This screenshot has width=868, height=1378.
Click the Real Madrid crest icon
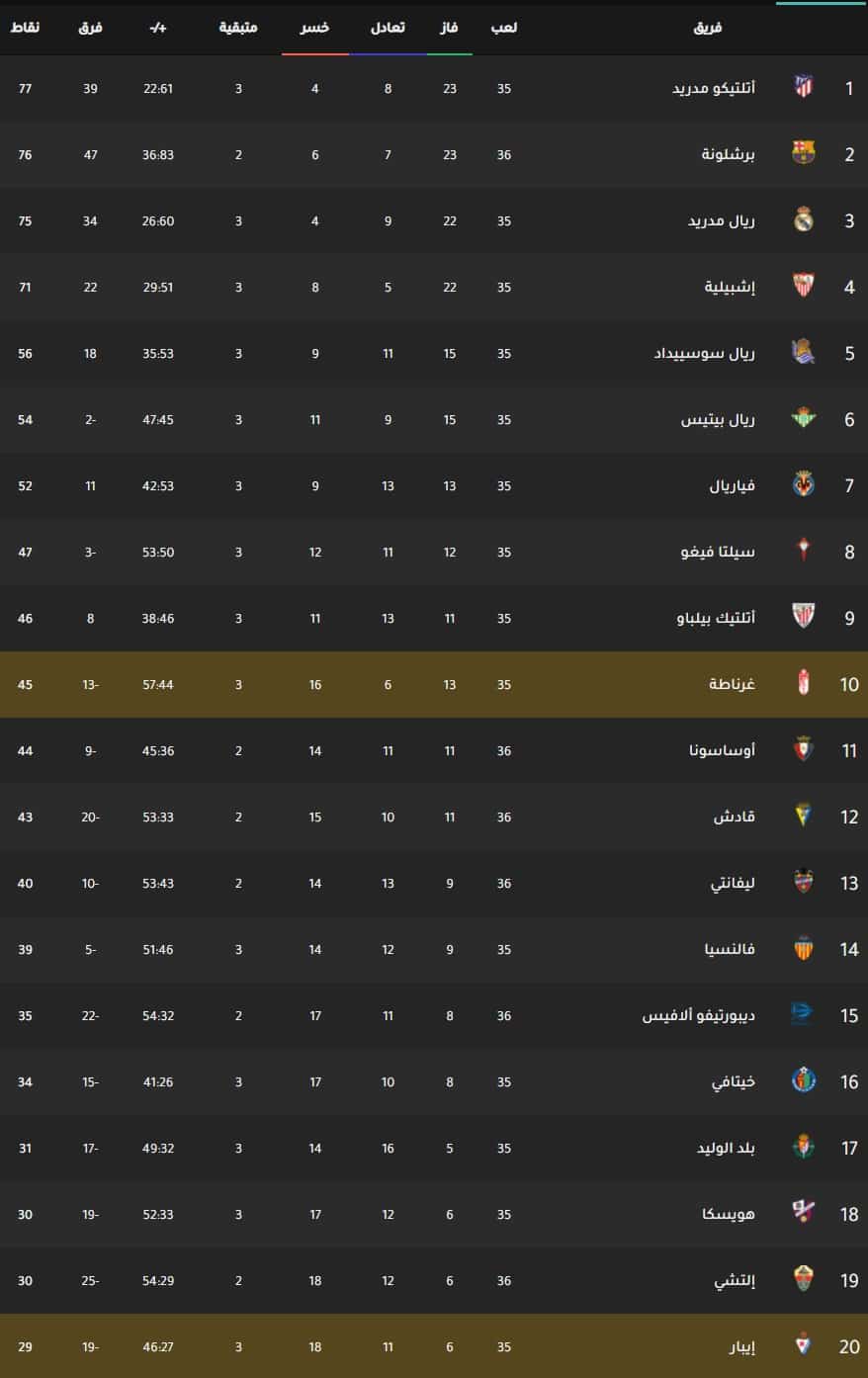coord(804,219)
